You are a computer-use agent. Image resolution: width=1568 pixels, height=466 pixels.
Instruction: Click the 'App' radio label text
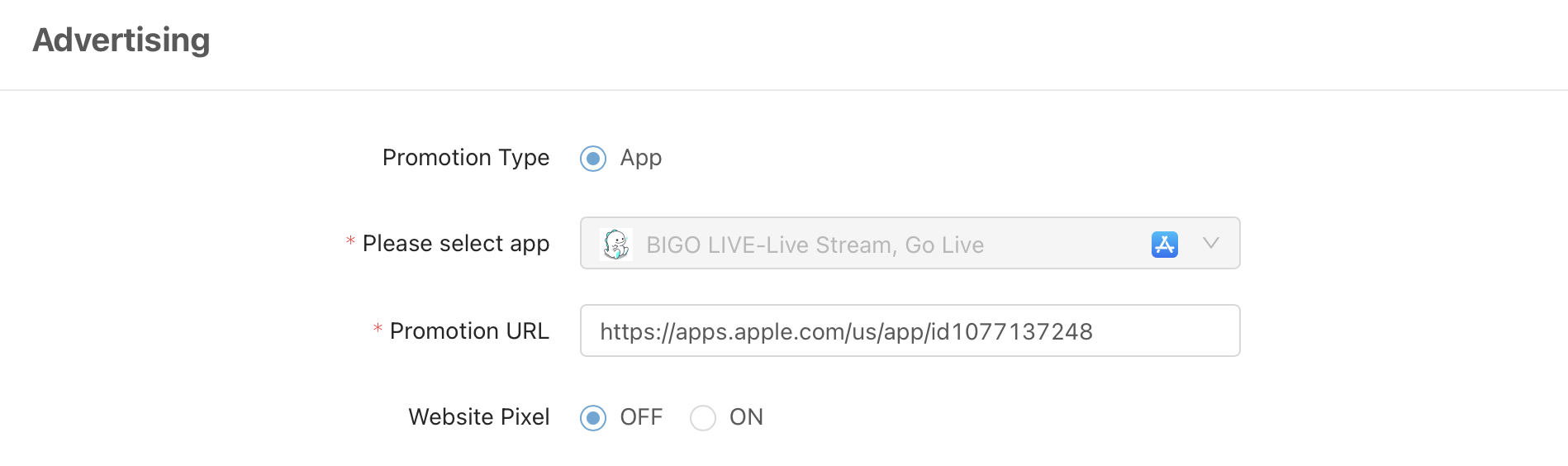pos(641,158)
